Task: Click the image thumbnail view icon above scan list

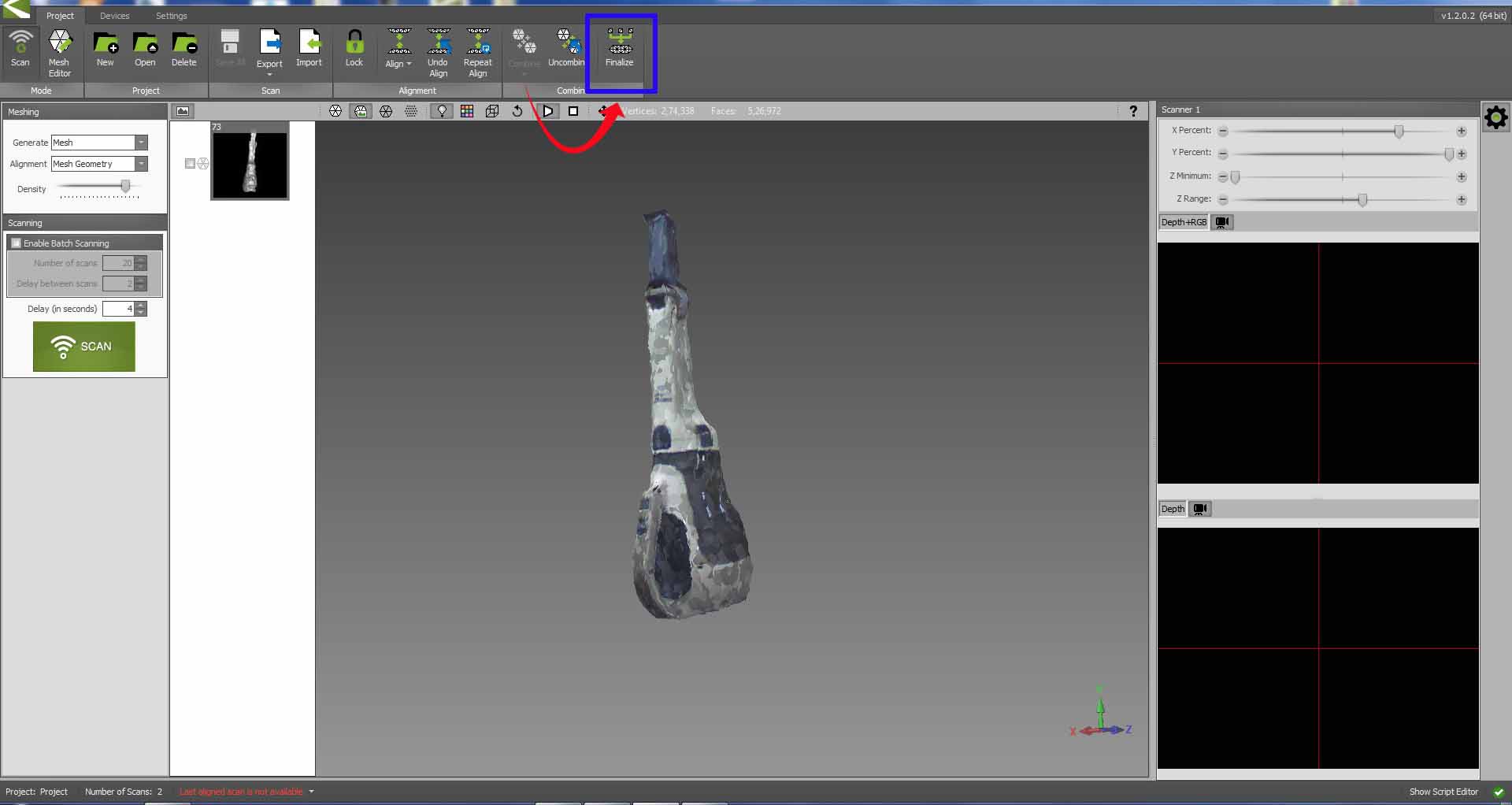Action: coord(183,111)
